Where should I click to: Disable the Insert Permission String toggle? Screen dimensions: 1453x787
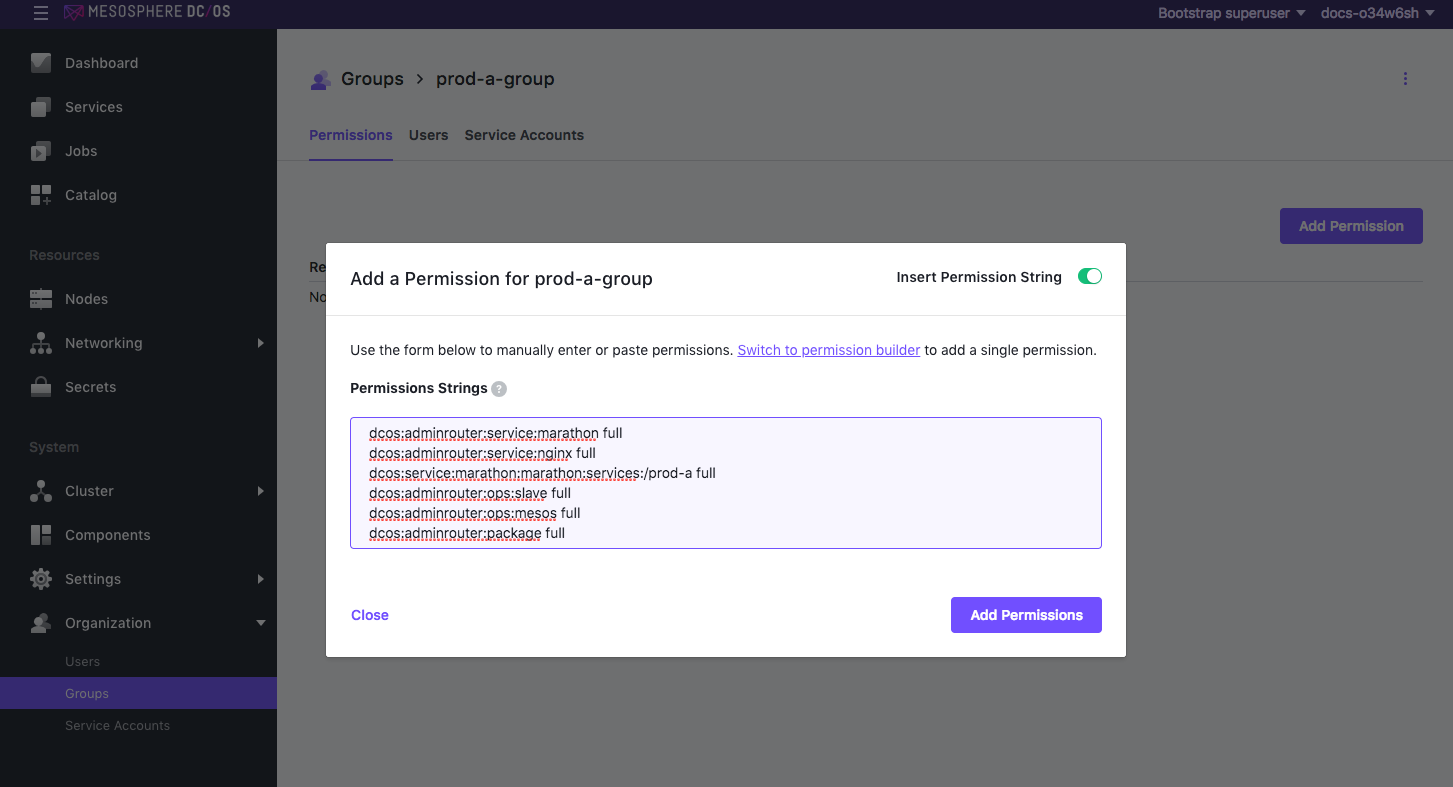point(1089,277)
